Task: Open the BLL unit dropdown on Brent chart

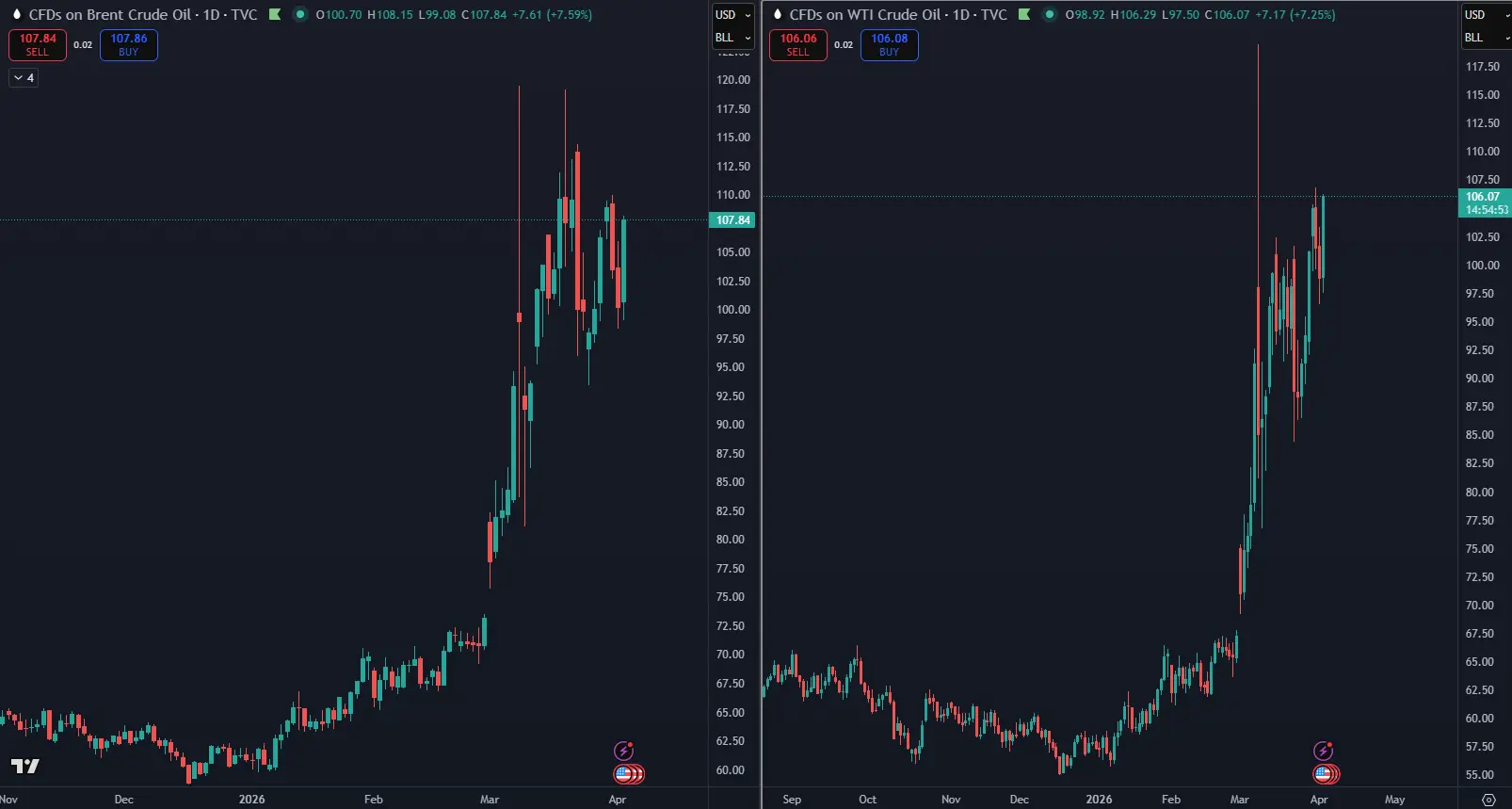Action: pyautogui.click(x=732, y=38)
